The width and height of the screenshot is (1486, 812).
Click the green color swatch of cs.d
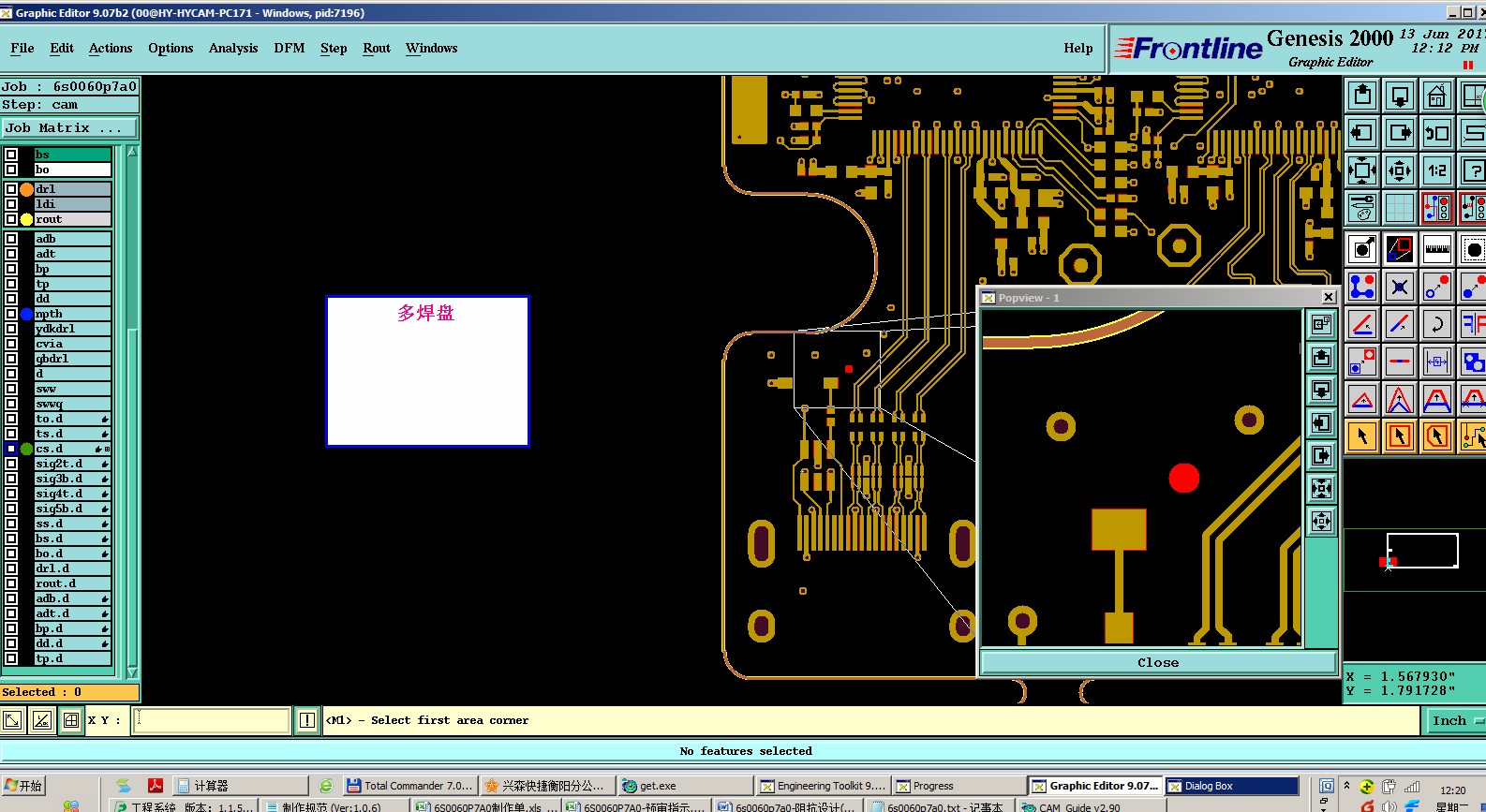click(x=27, y=449)
